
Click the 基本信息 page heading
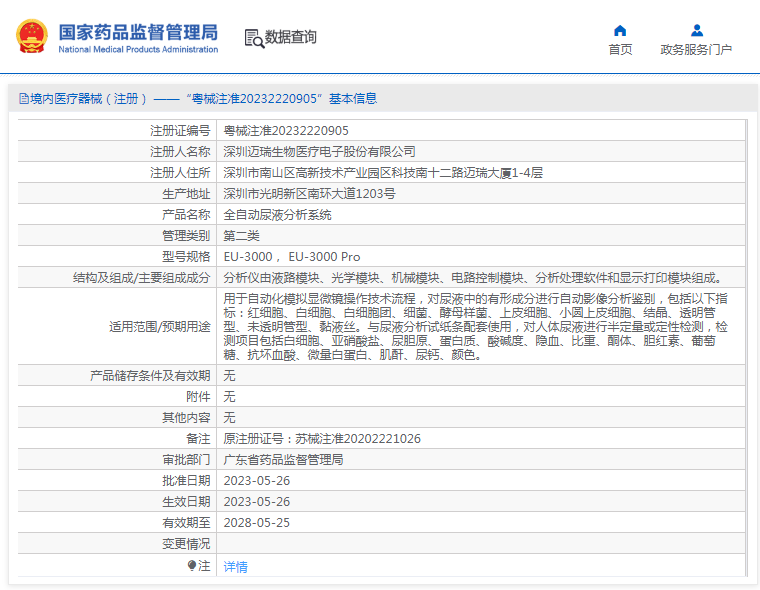click(353, 99)
